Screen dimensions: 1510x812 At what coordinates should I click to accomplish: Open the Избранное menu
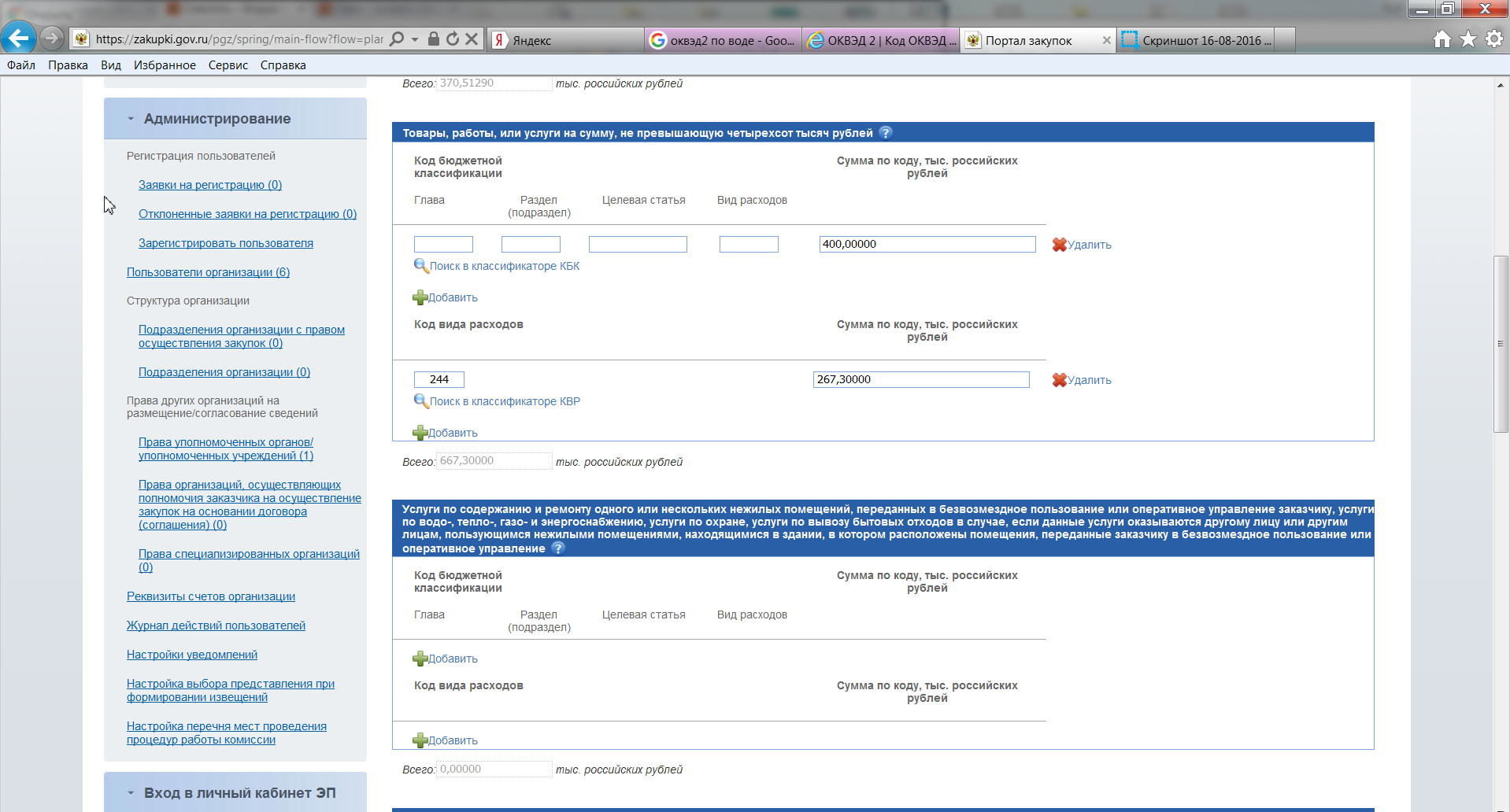pos(164,65)
